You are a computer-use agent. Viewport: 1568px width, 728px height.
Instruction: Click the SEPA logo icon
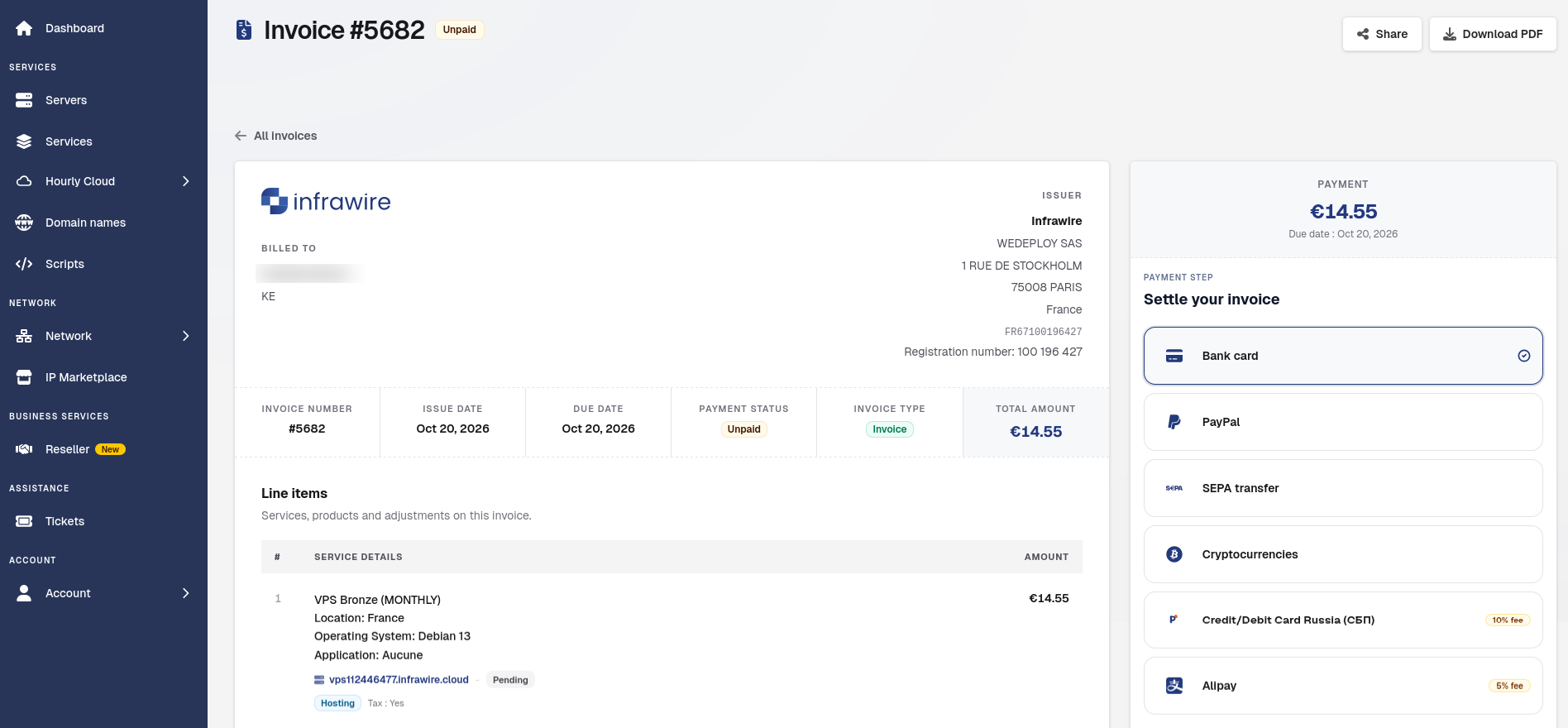coord(1174,488)
